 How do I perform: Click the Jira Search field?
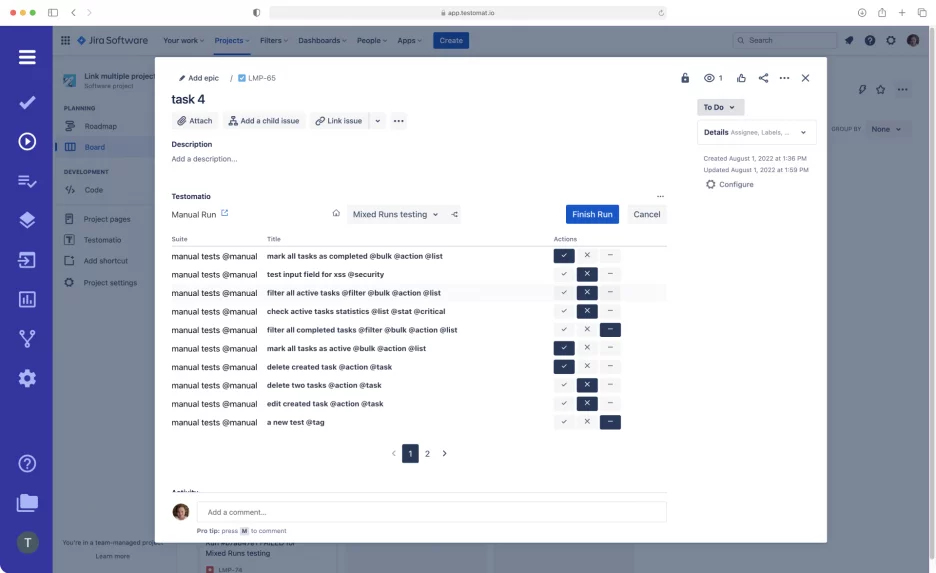pos(785,41)
